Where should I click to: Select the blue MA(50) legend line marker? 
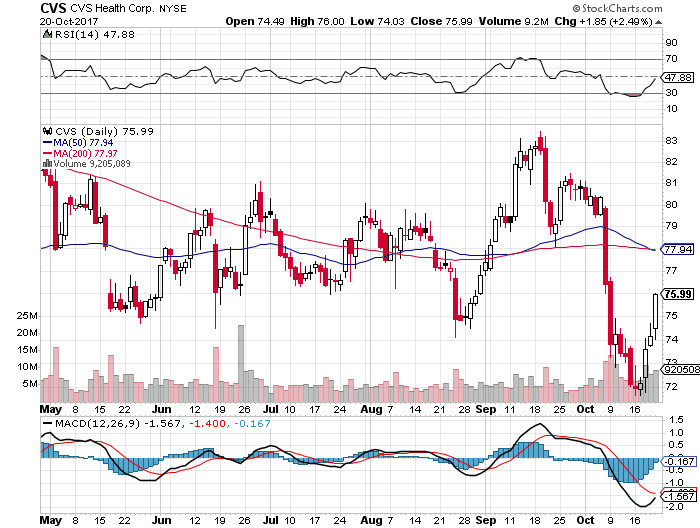click(x=45, y=141)
